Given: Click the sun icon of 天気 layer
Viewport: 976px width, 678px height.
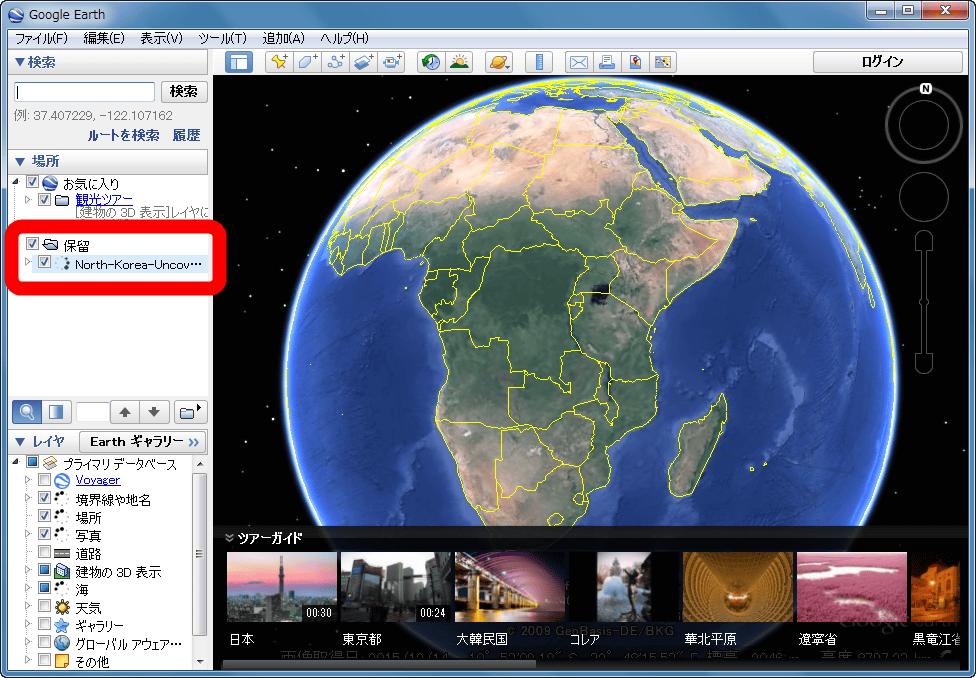Looking at the screenshot, I should 62,607.
